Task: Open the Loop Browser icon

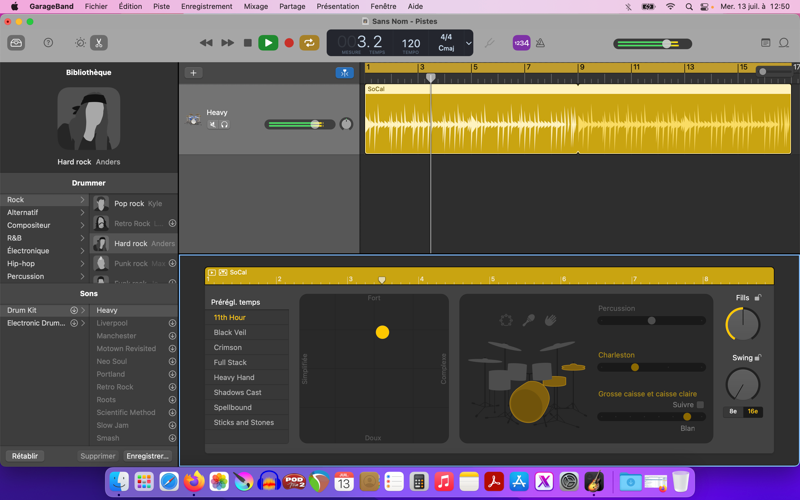Action: pyautogui.click(x=784, y=43)
